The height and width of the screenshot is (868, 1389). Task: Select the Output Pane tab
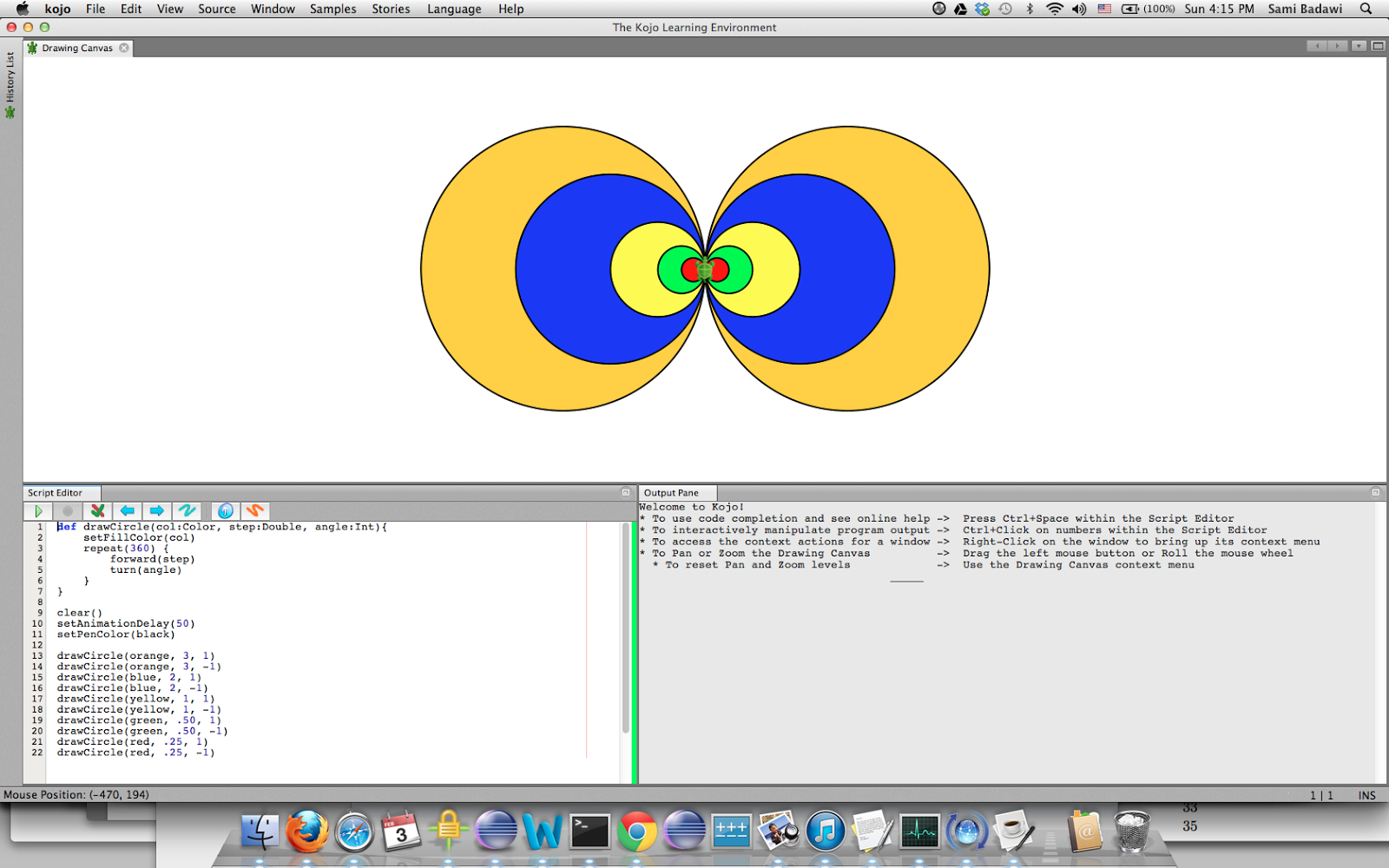pos(671,493)
